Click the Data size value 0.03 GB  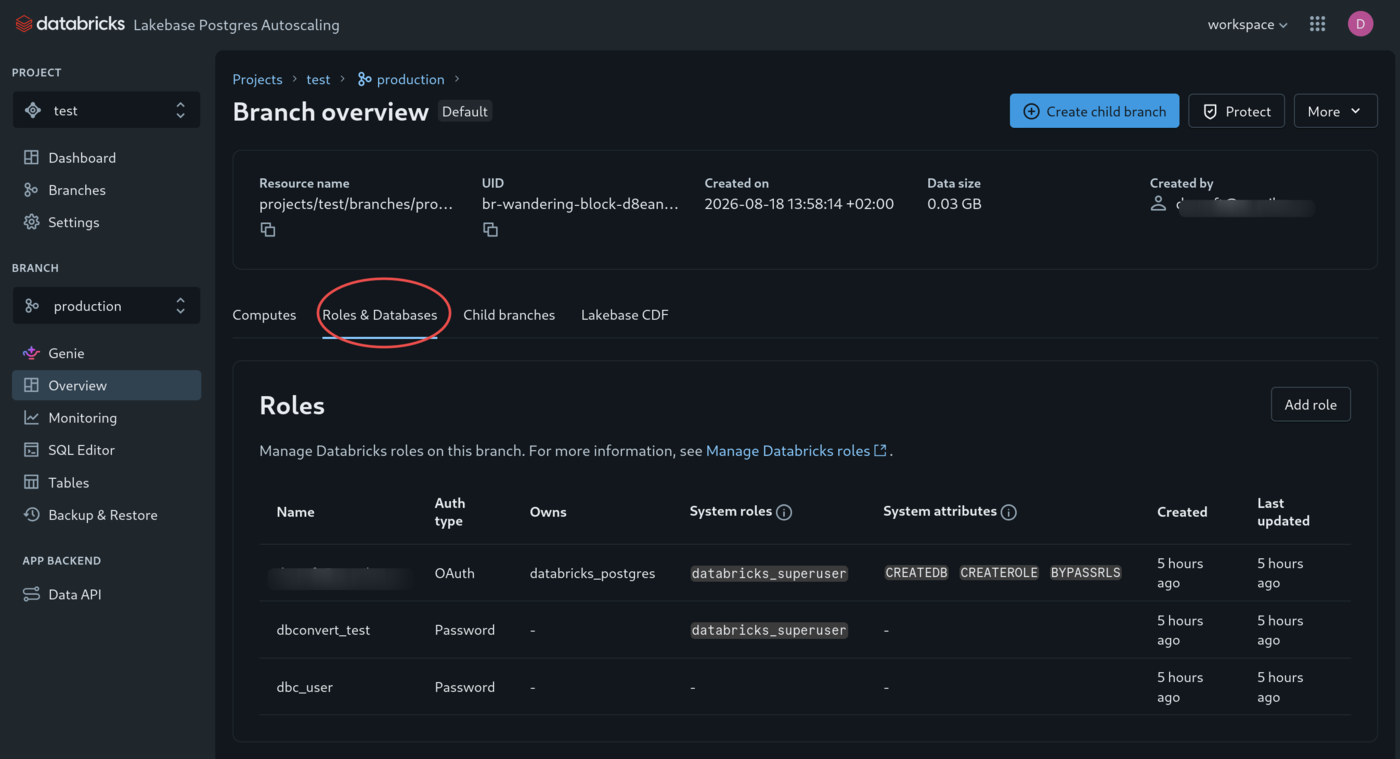954,203
